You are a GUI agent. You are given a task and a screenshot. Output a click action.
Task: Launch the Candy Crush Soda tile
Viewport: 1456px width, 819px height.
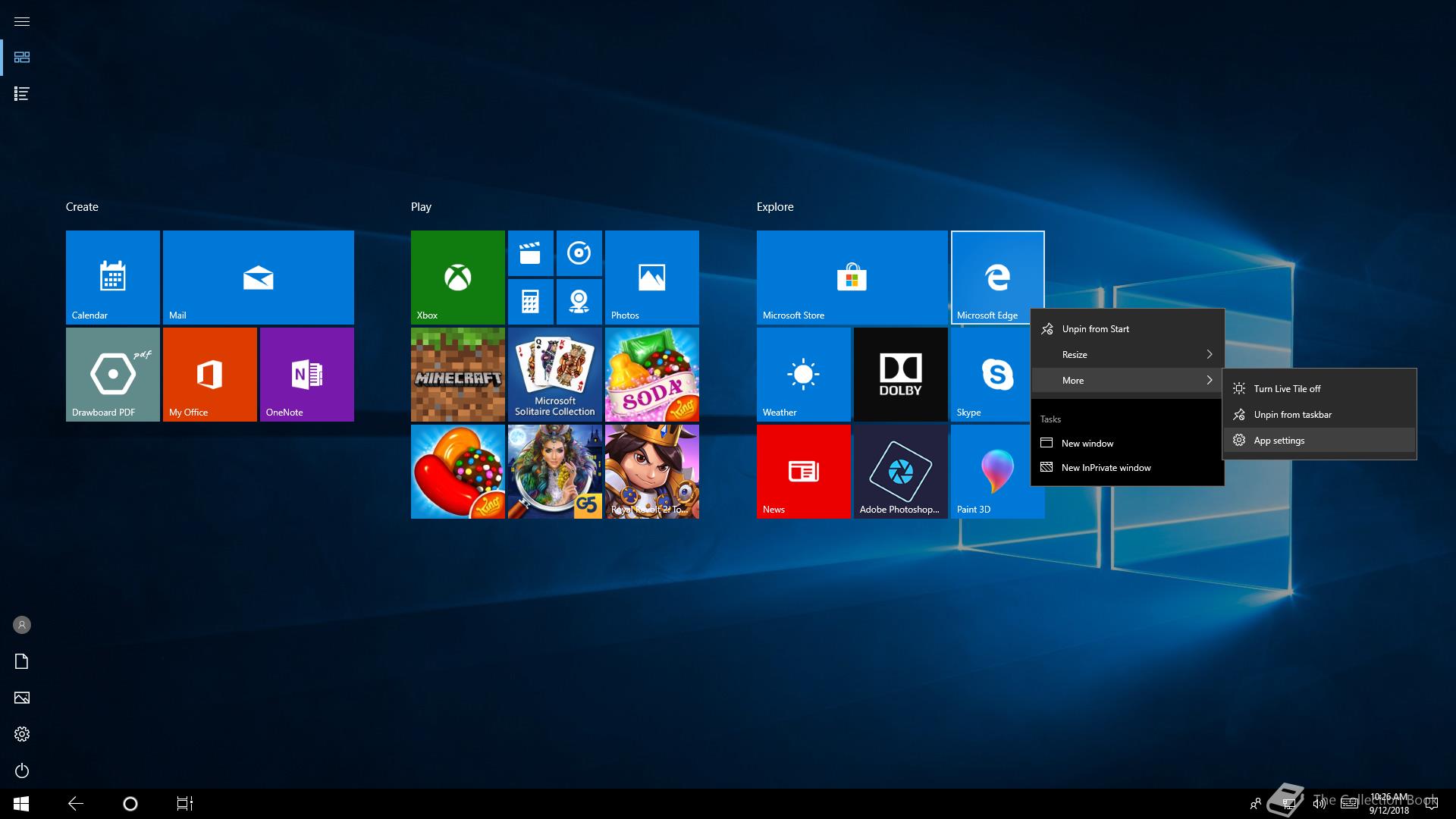click(x=652, y=375)
